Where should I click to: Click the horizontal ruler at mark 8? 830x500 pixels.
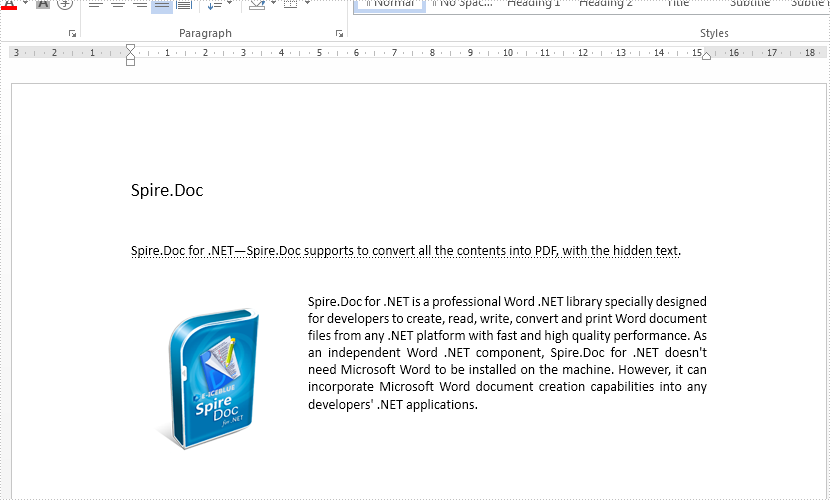(432, 52)
